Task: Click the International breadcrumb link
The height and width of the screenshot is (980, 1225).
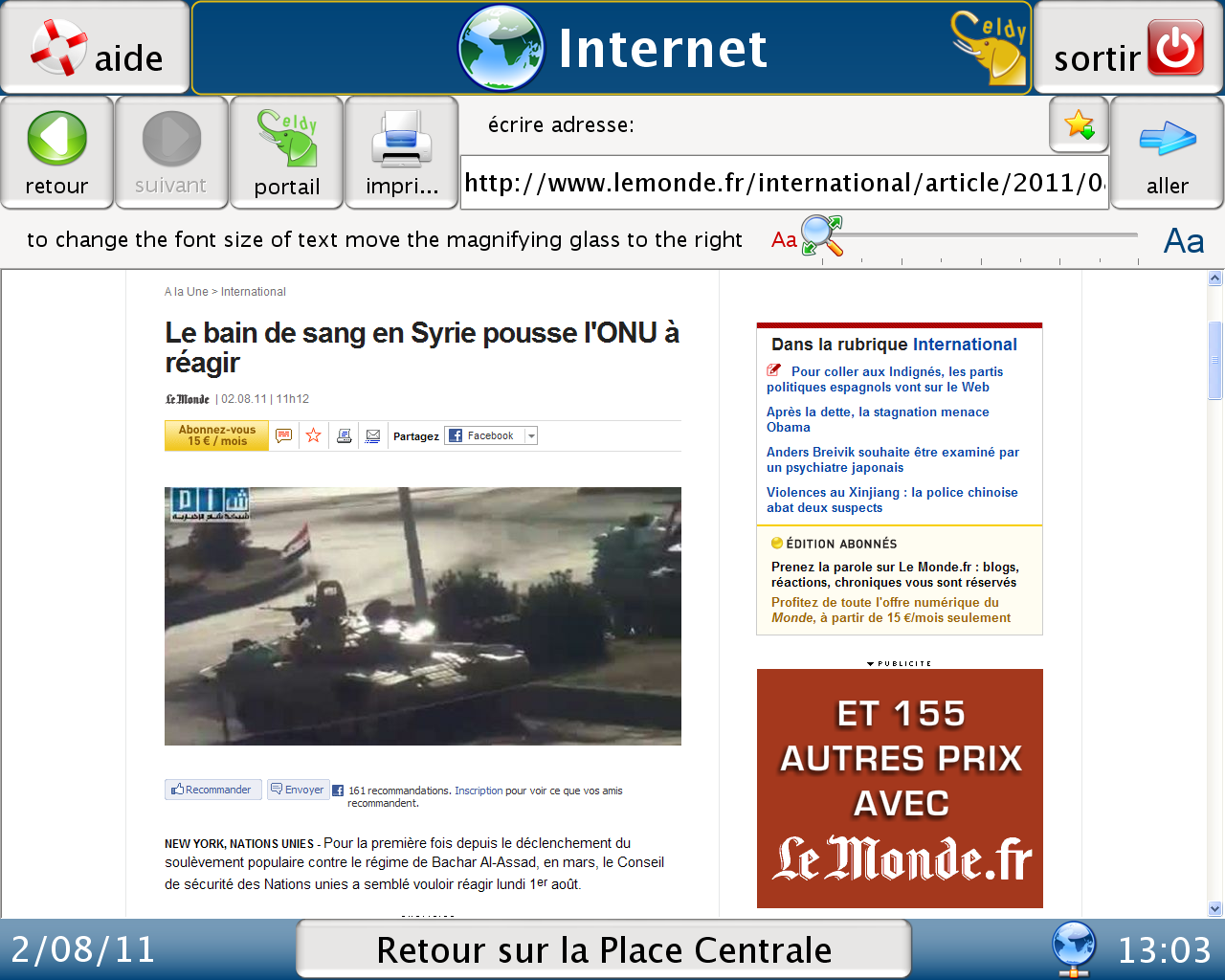Action: (254, 292)
